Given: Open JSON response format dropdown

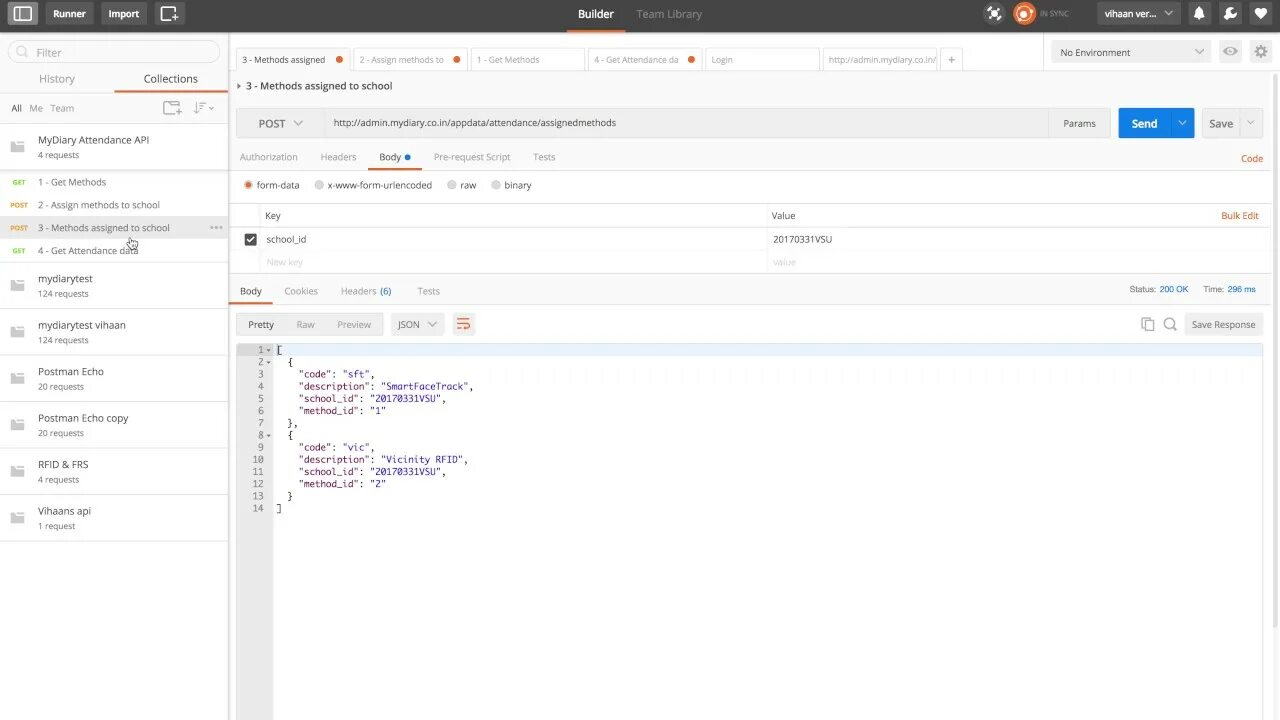Looking at the screenshot, I should click(417, 324).
